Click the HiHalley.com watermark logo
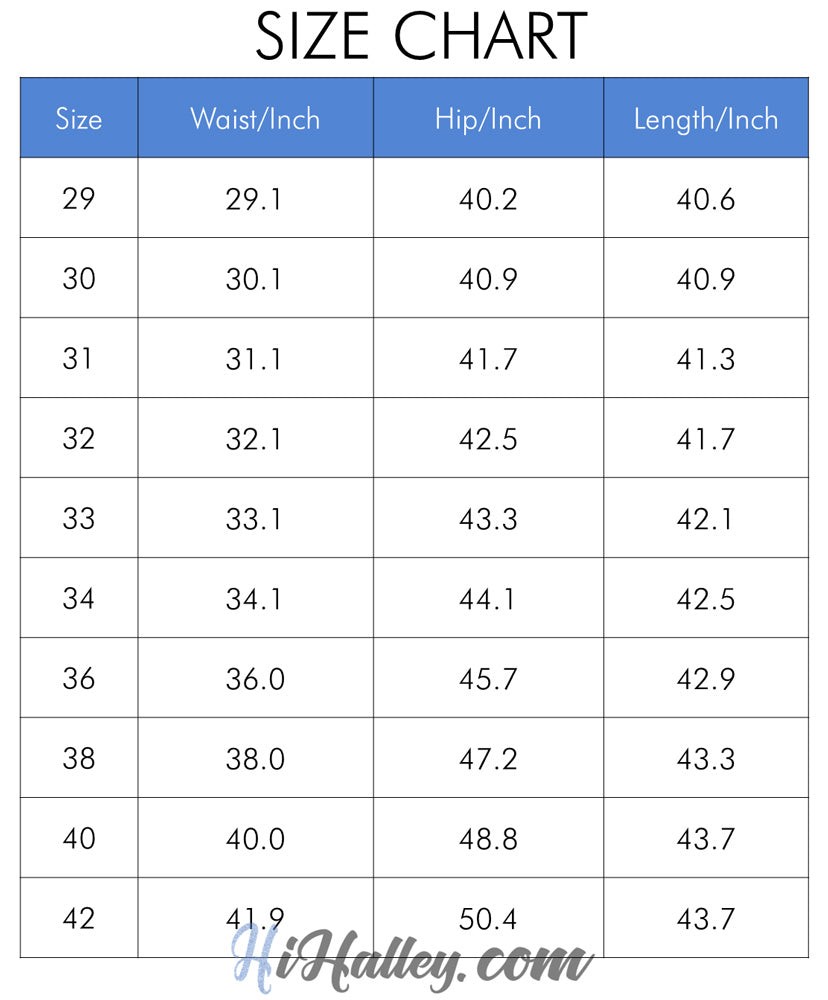This screenshot has width=828, height=1000. click(x=412, y=960)
